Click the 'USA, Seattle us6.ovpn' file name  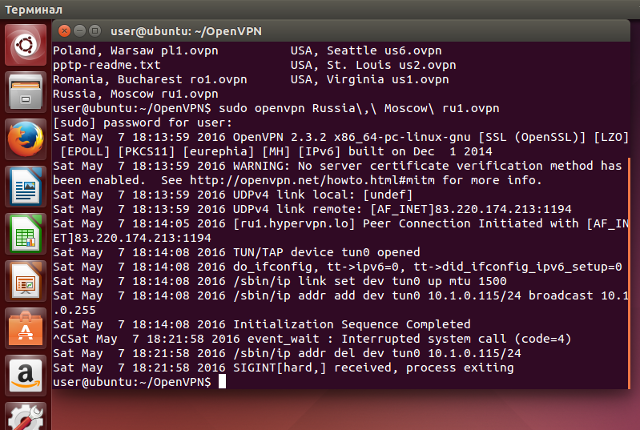(x=366, y=51)
